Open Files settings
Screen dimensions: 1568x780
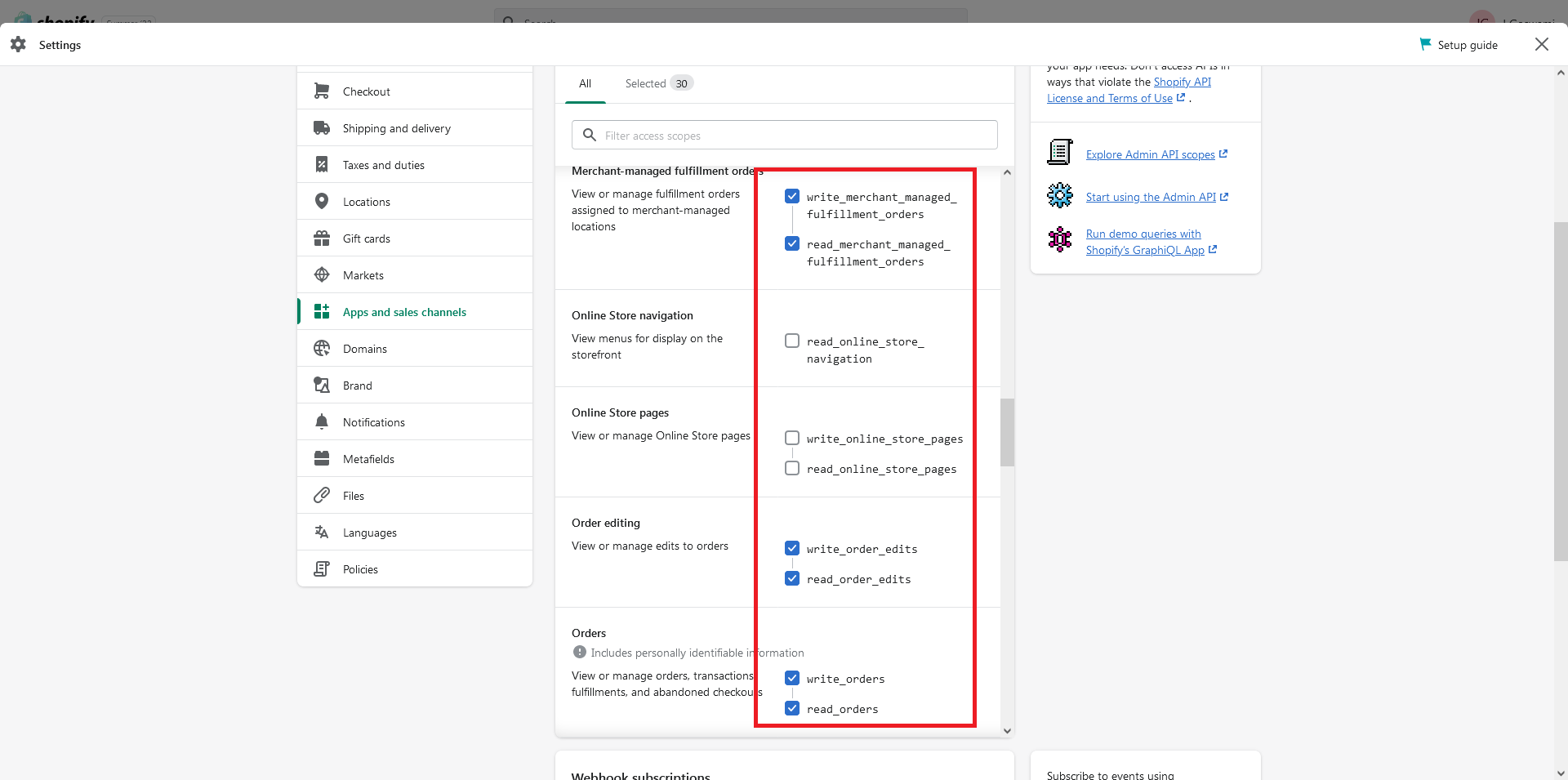[415, 496]
